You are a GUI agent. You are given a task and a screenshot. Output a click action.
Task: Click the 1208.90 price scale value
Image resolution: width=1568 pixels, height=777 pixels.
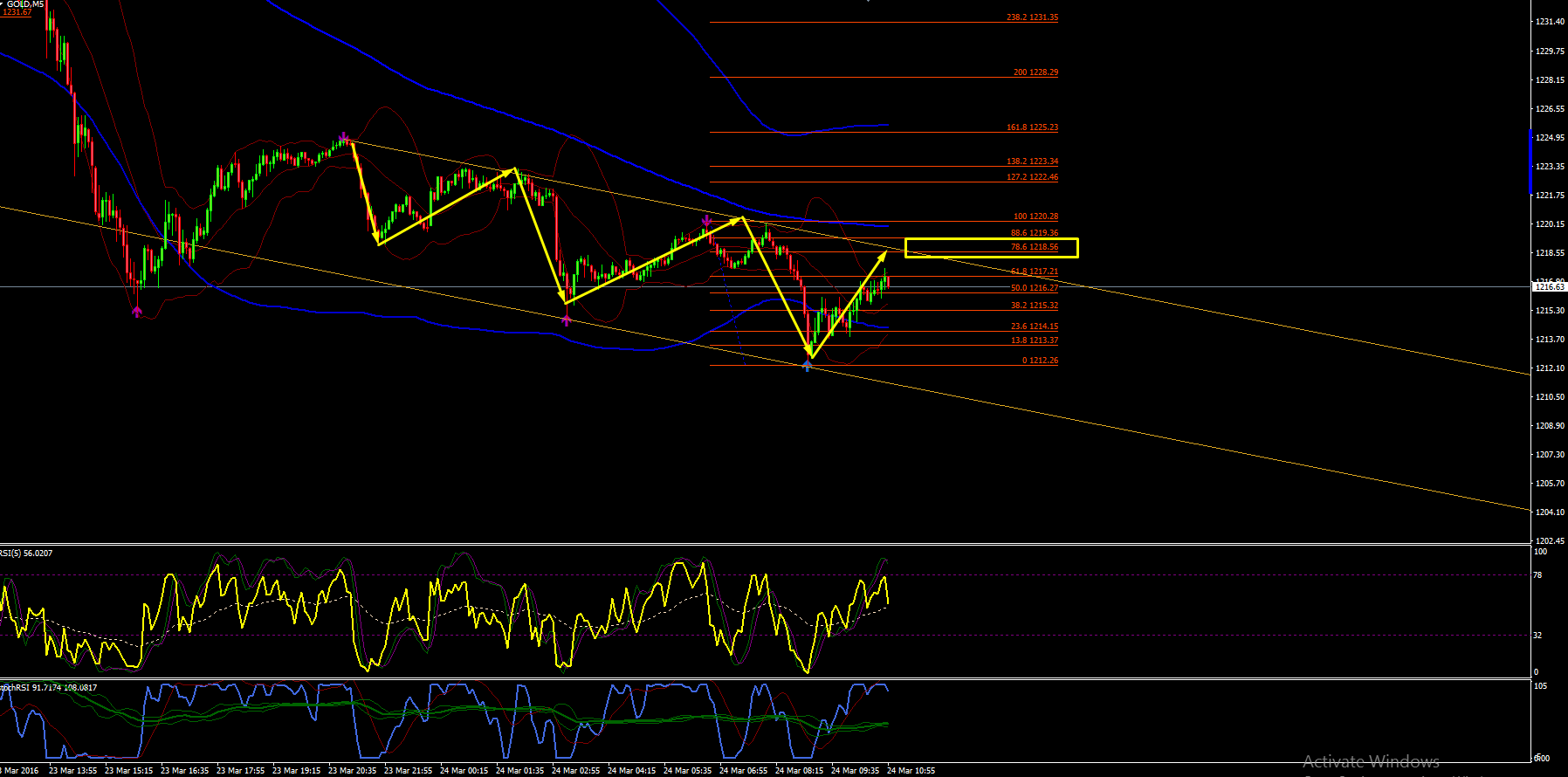1550,426
